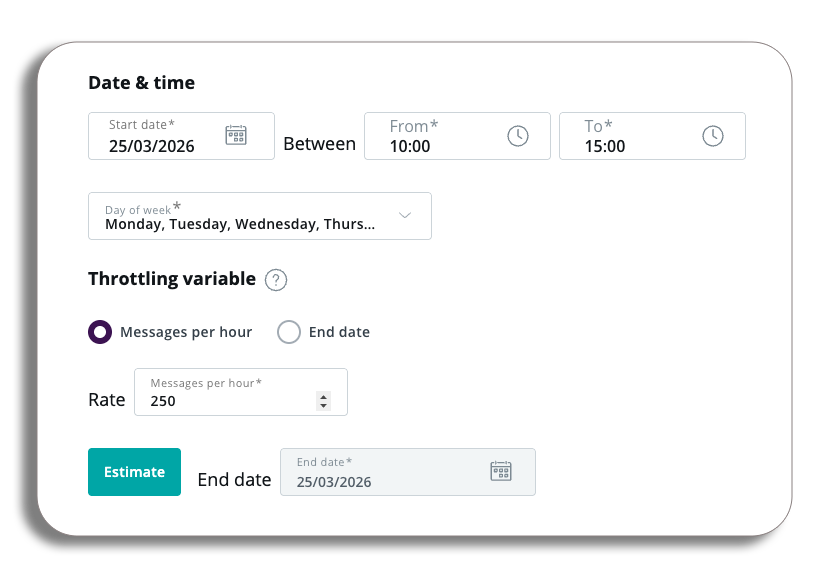Click the Throttling variable help question icon
832x575 pixels.
click(x=276, y=280)
